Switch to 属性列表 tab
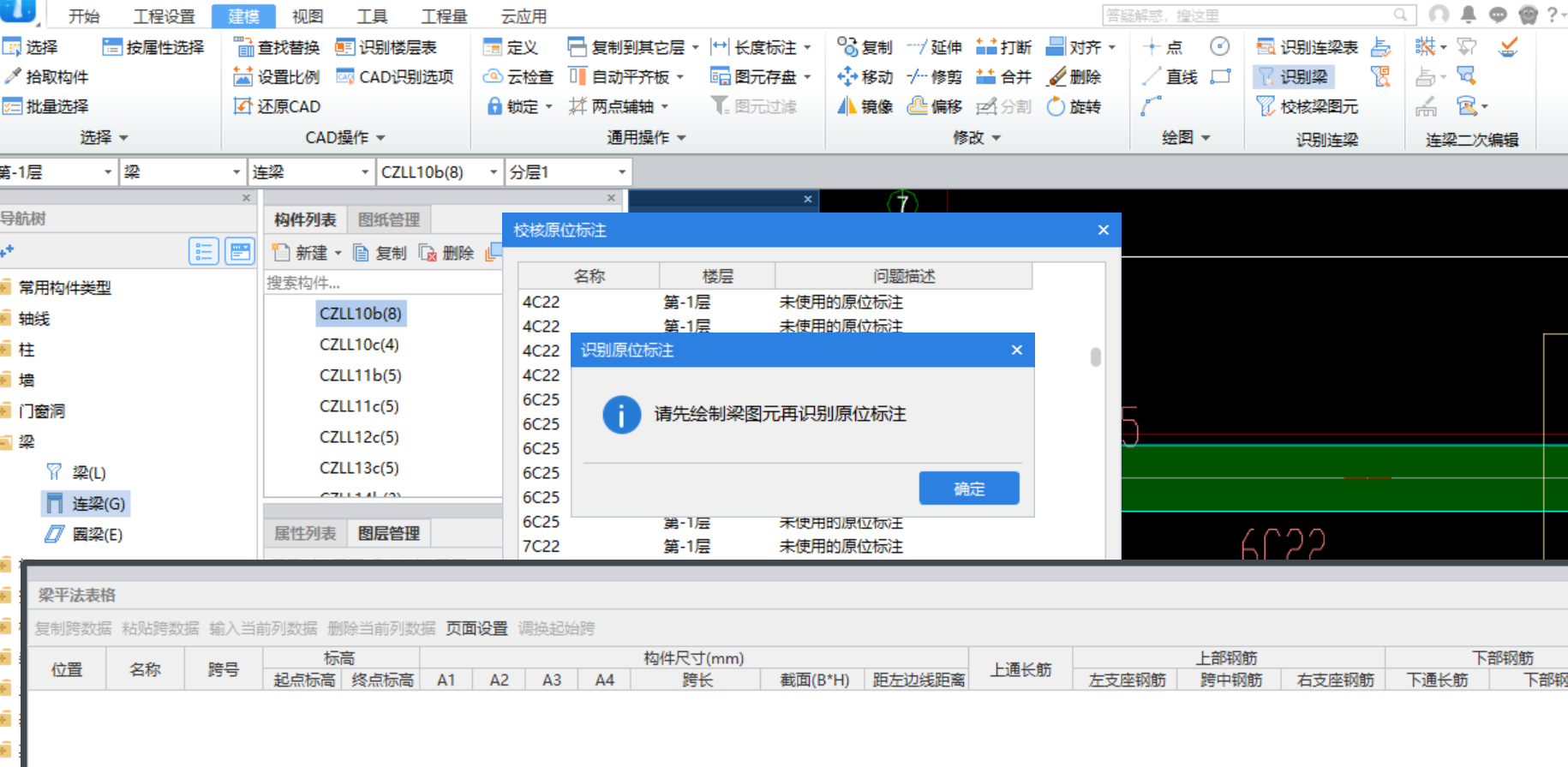The width and height of the screenshot is (1568, 767). click(x=305, y=533)
